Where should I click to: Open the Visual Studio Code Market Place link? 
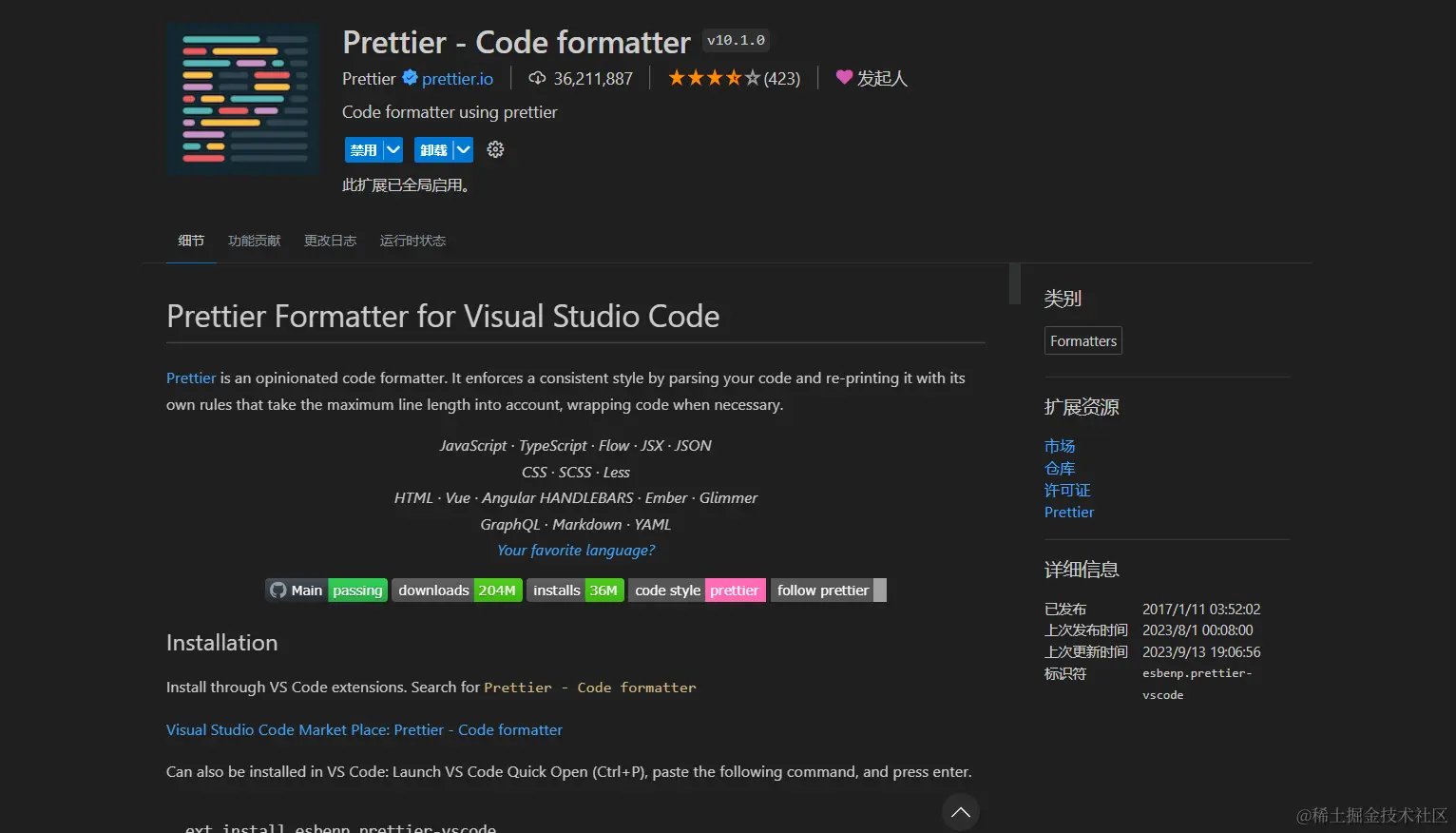pyautogui.click(x=364, y=729)
